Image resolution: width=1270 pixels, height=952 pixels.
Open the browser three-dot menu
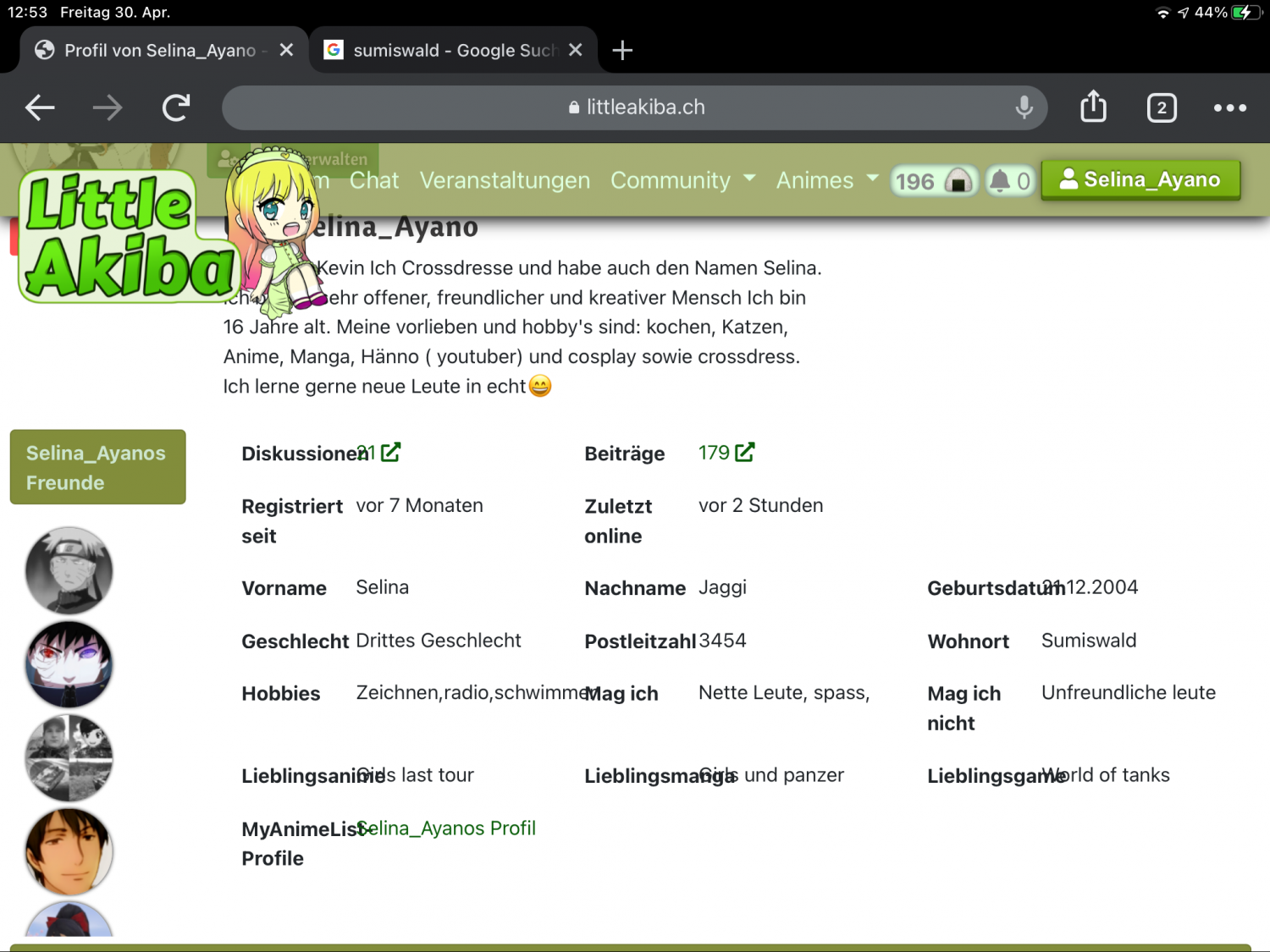(x=1229, y=108)
